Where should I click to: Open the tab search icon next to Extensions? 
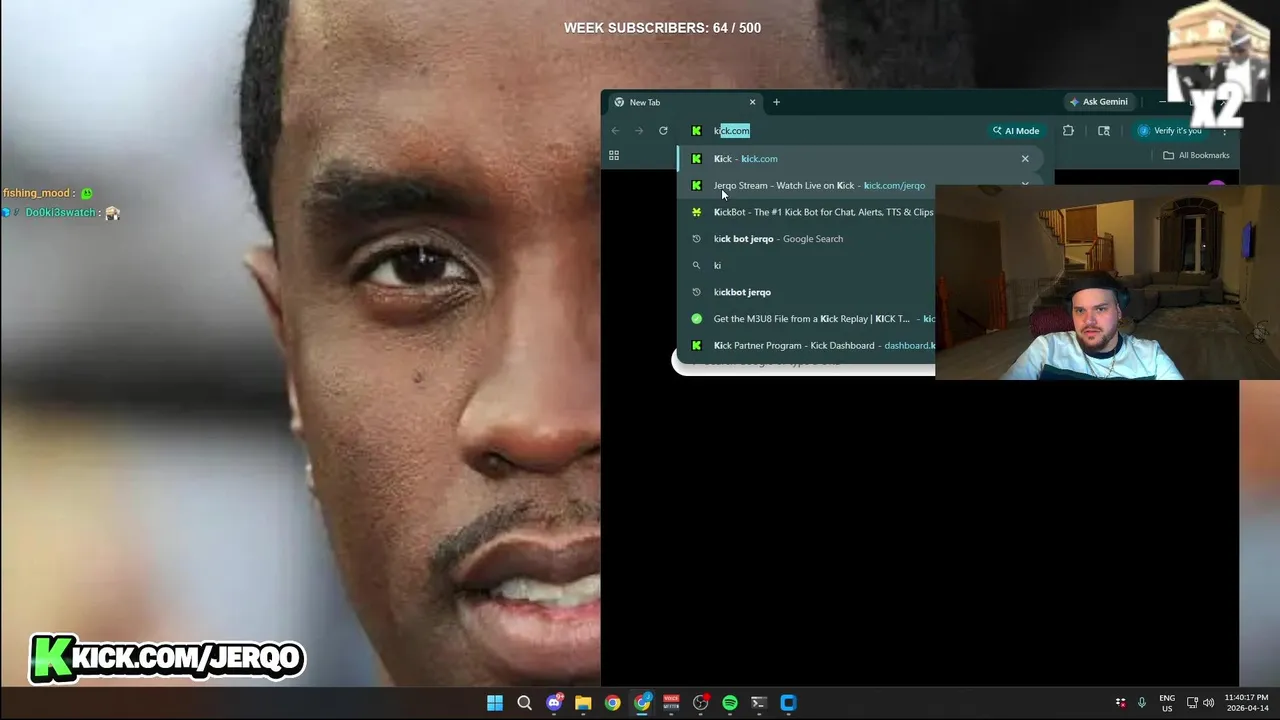pyautogui.click(x=1104, y=131)
